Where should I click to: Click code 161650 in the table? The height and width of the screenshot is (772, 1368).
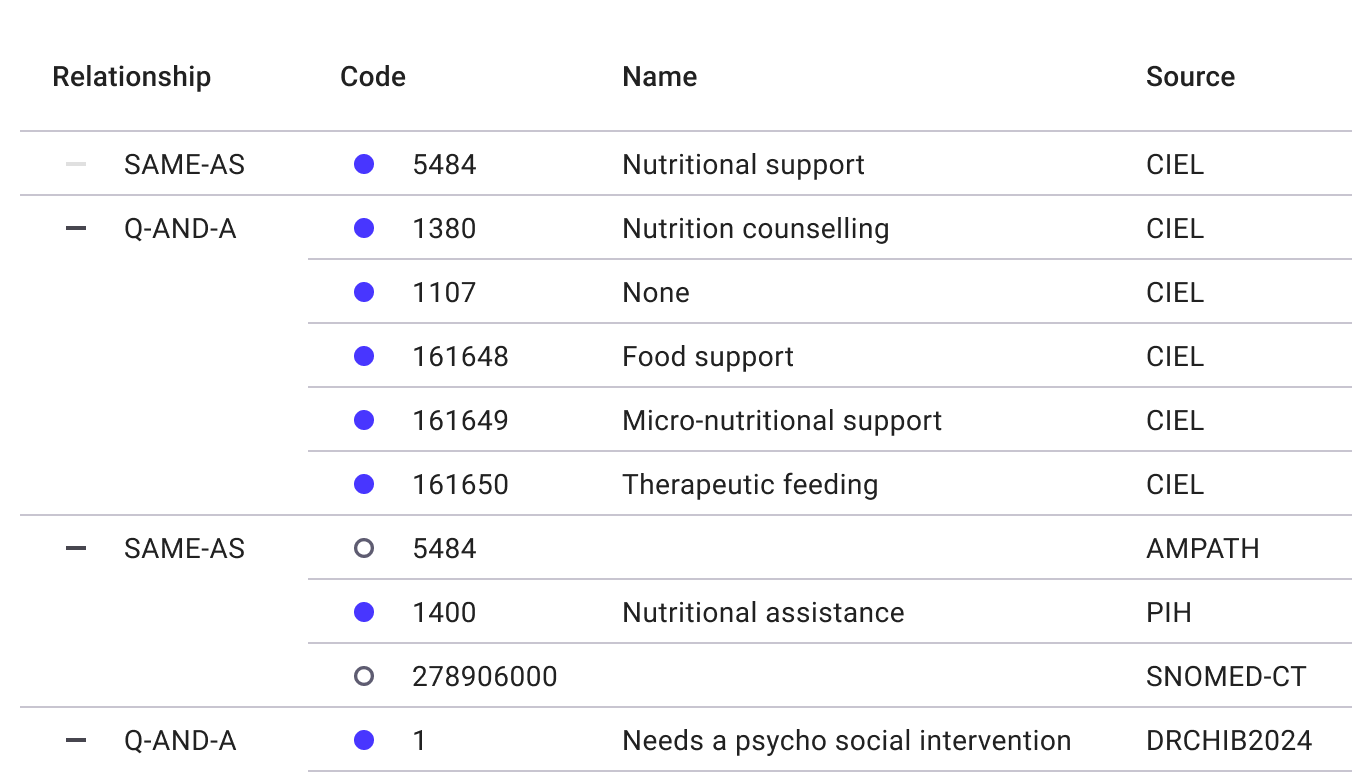[460, 484]
